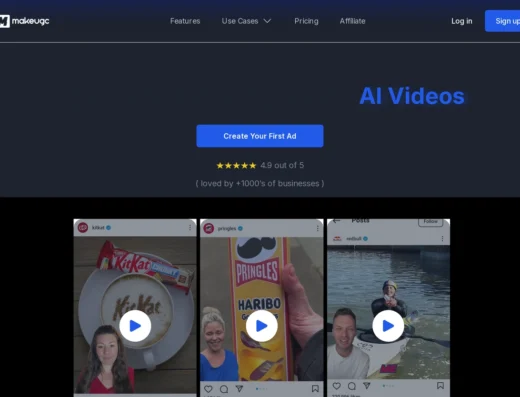Like the Pringles post with heart icon
This screenshot has width=520, height=397.
[208, 389]
